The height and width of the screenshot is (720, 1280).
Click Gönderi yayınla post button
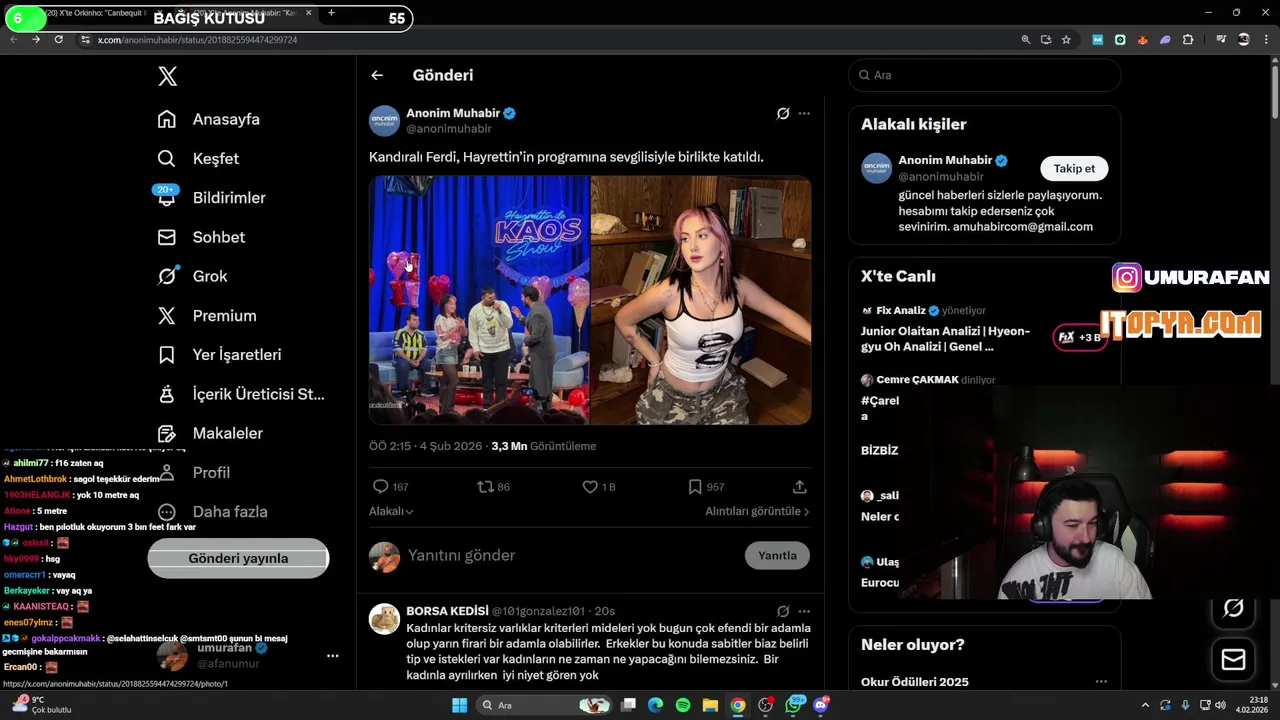point(238,558)
